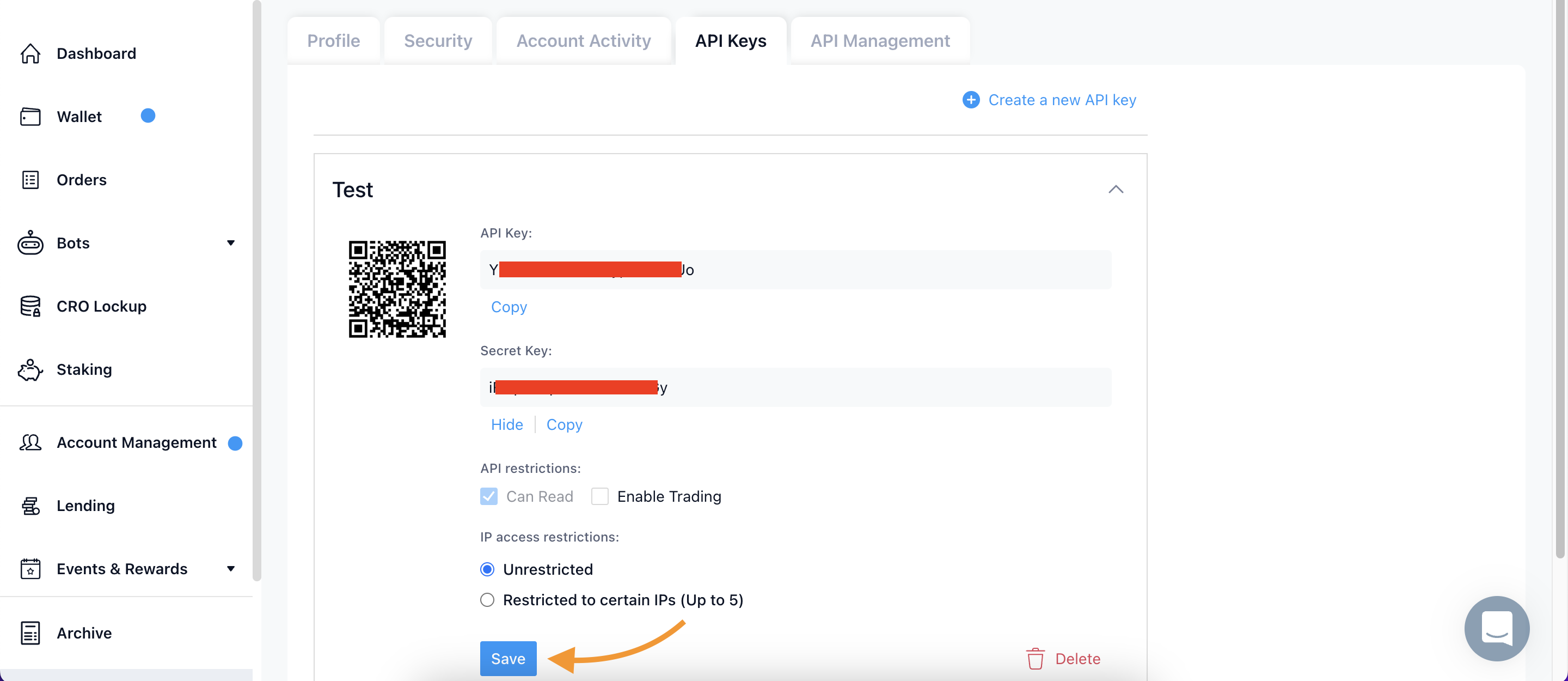
Task: Switch to the Security tab
Action: click(x=438, y=41)
